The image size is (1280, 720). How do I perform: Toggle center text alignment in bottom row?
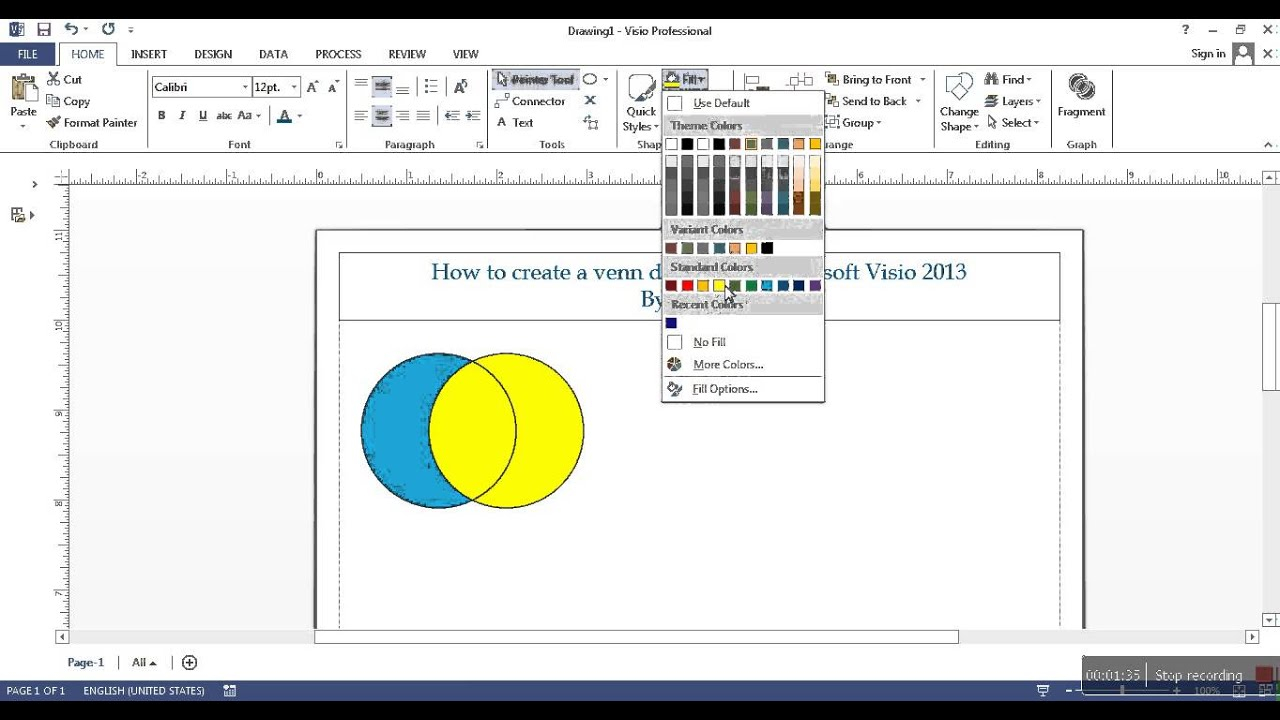(x=382, y=116)
